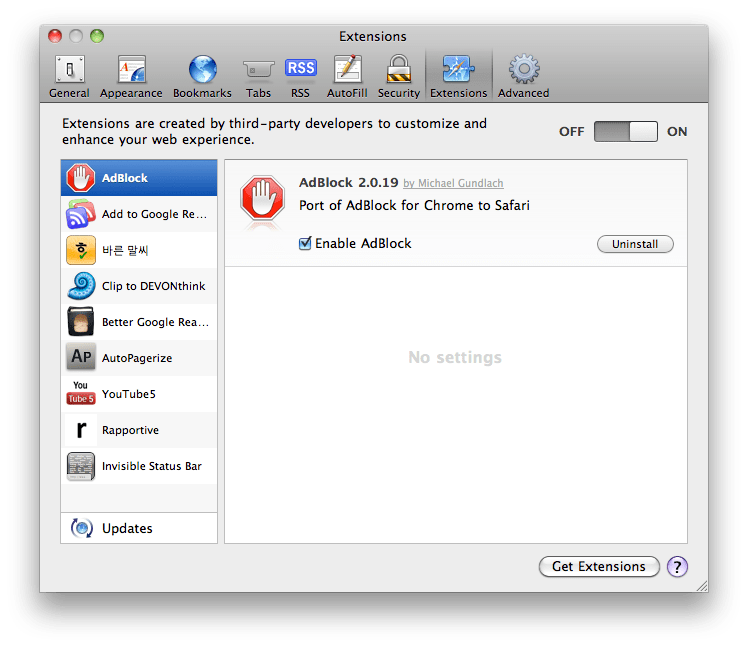This screenshot has width=748, height=647.
Task: Select the YouTube5 extension in list
Action: pos(139,394)
